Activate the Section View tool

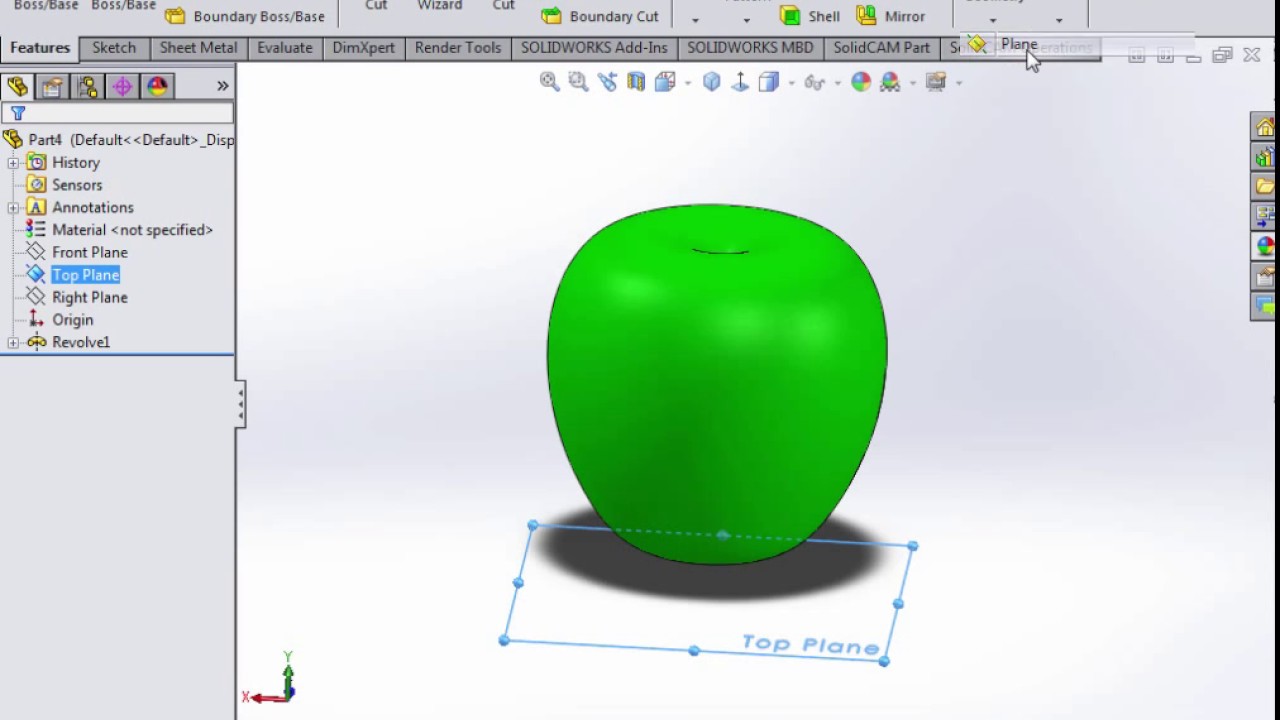click(636, 82)
